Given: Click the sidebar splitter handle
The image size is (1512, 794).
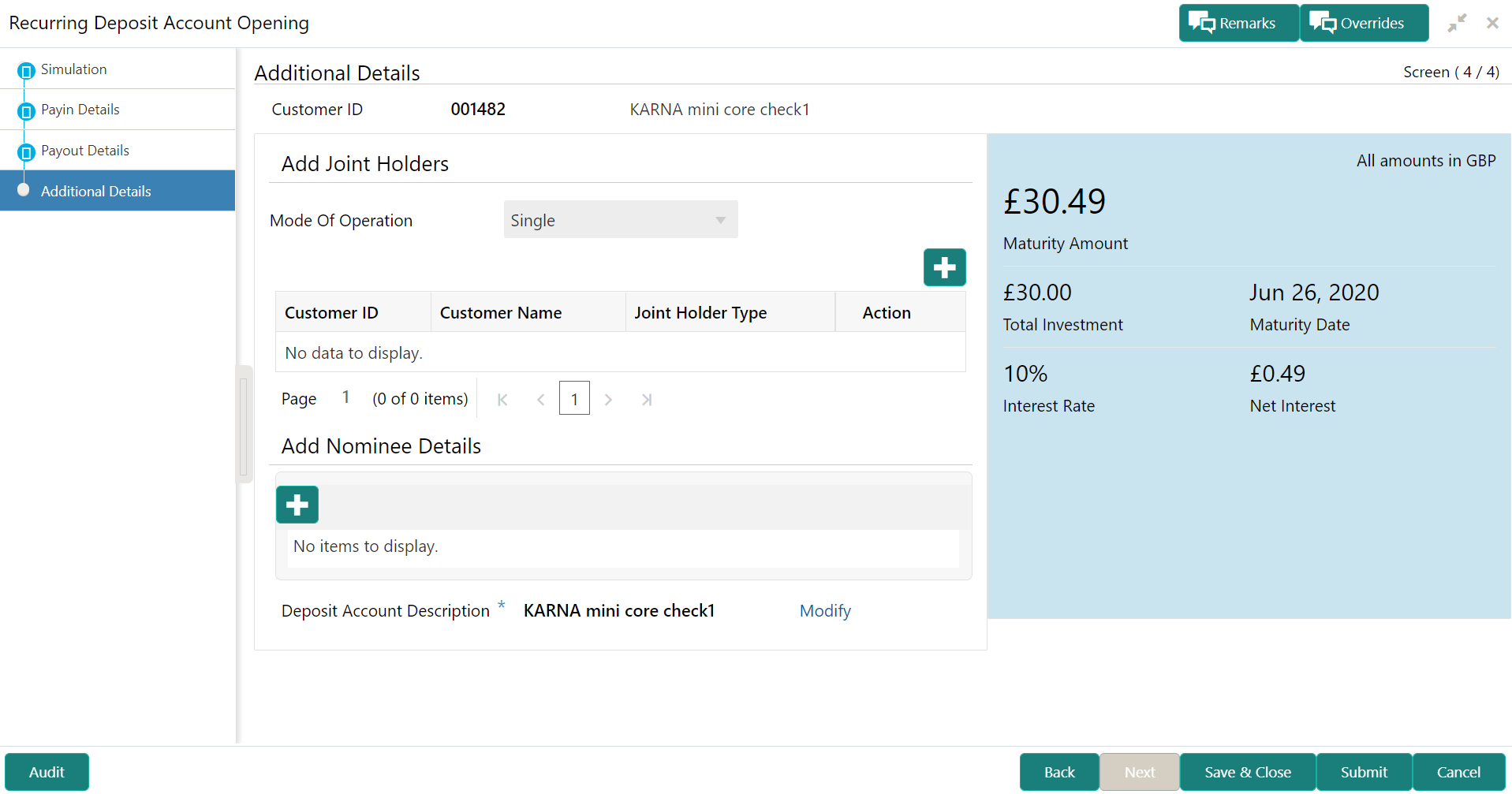Looking at the screenshot, I should coord(244,424).
